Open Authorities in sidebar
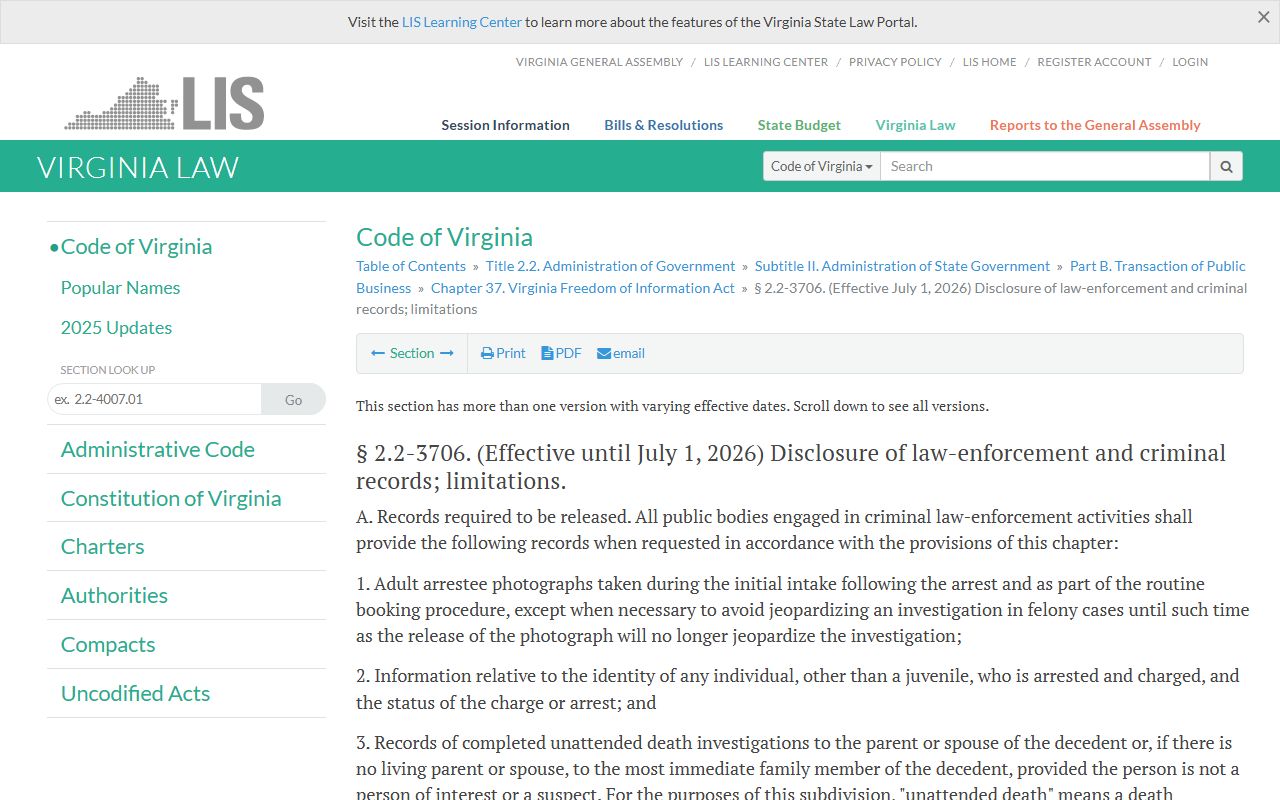Viewport: 1280px width, 800px height. pos(114,595)
